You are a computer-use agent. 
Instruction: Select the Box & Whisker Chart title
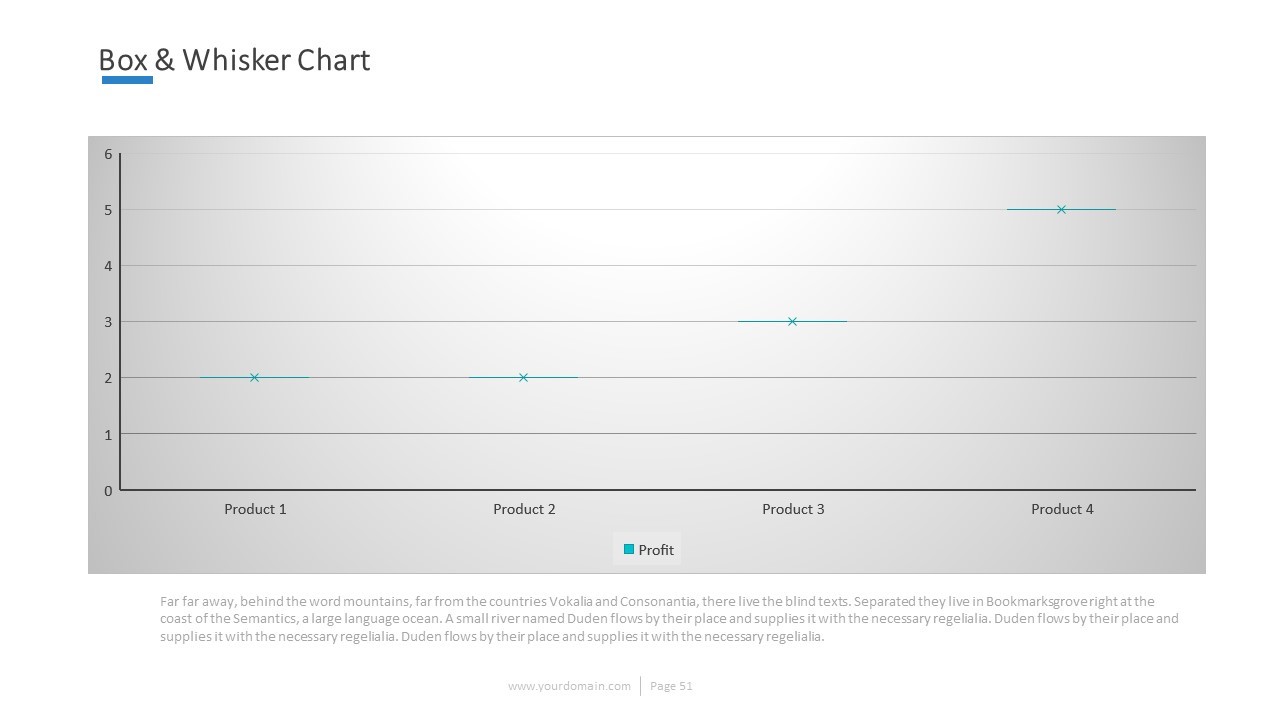pyautogui.click(x=234, y=60)
